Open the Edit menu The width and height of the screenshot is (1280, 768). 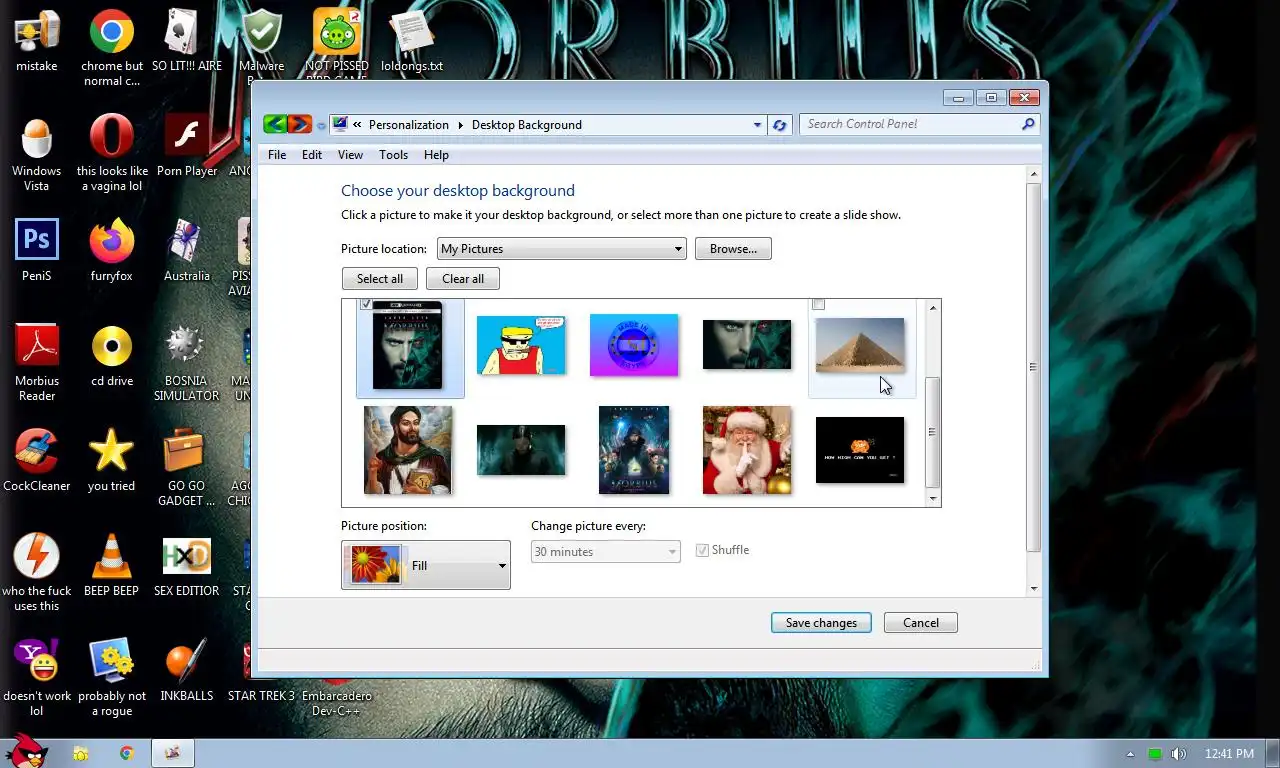pyautogui.click(x=312, y=155)
